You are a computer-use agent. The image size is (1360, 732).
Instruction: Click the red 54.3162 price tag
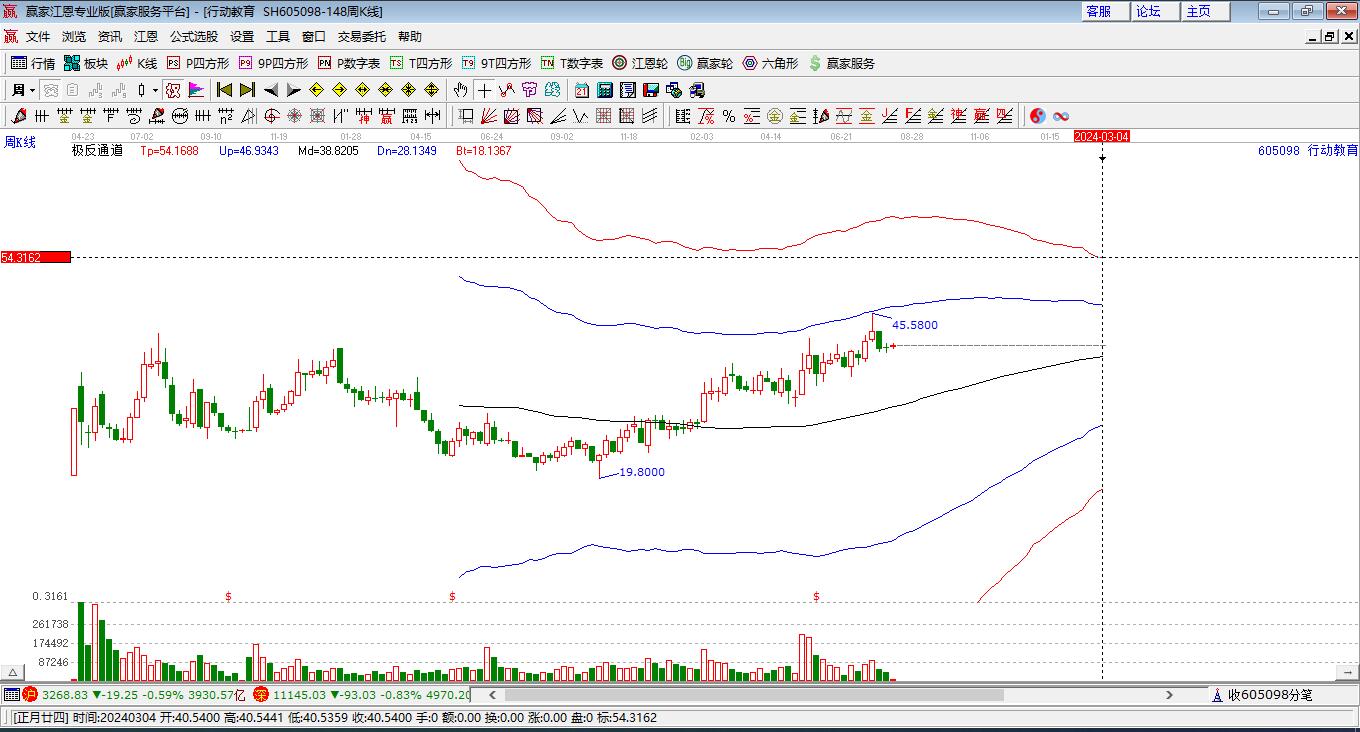click(x=36, y=257)
